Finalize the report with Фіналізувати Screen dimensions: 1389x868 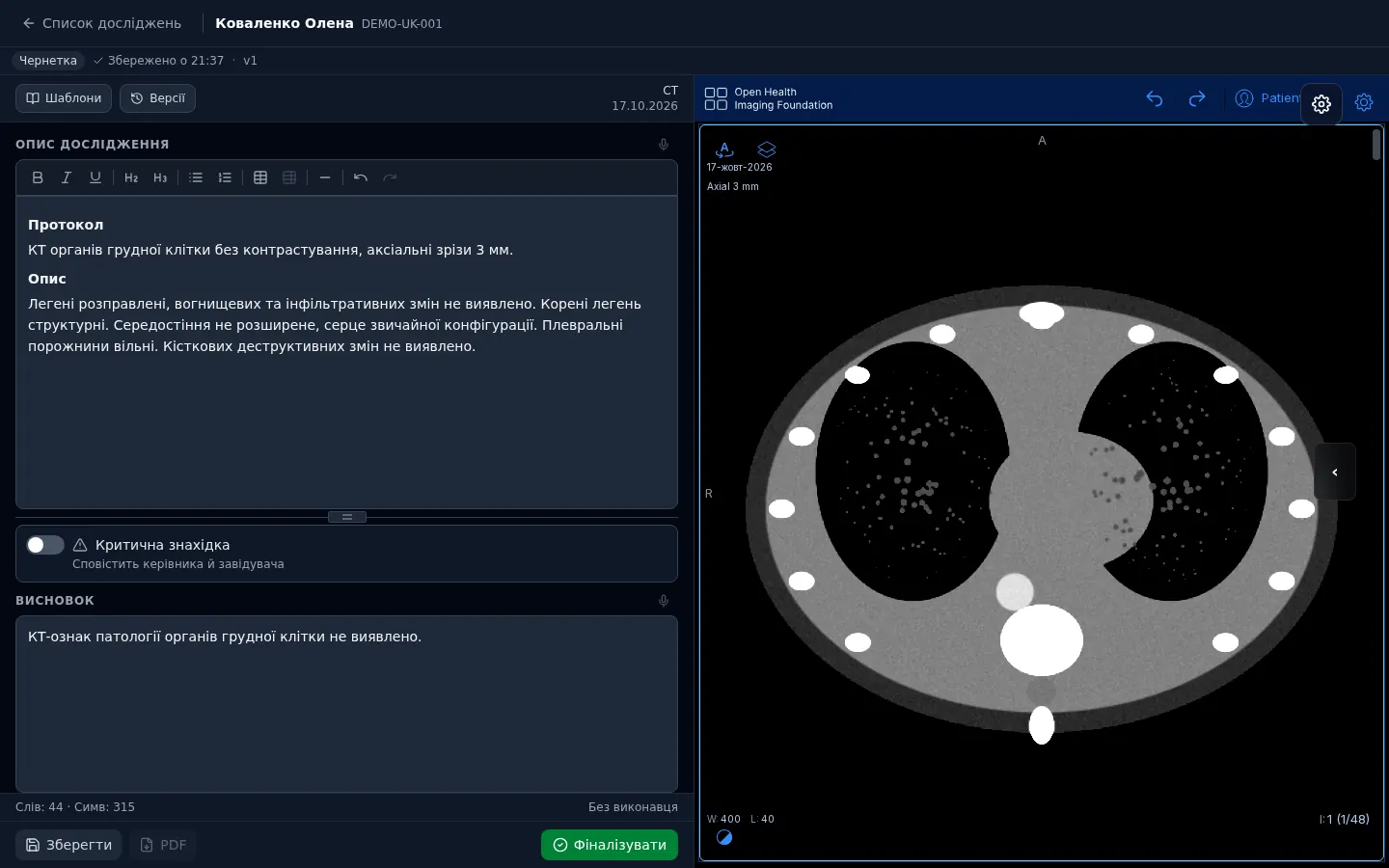coord(610,845)
